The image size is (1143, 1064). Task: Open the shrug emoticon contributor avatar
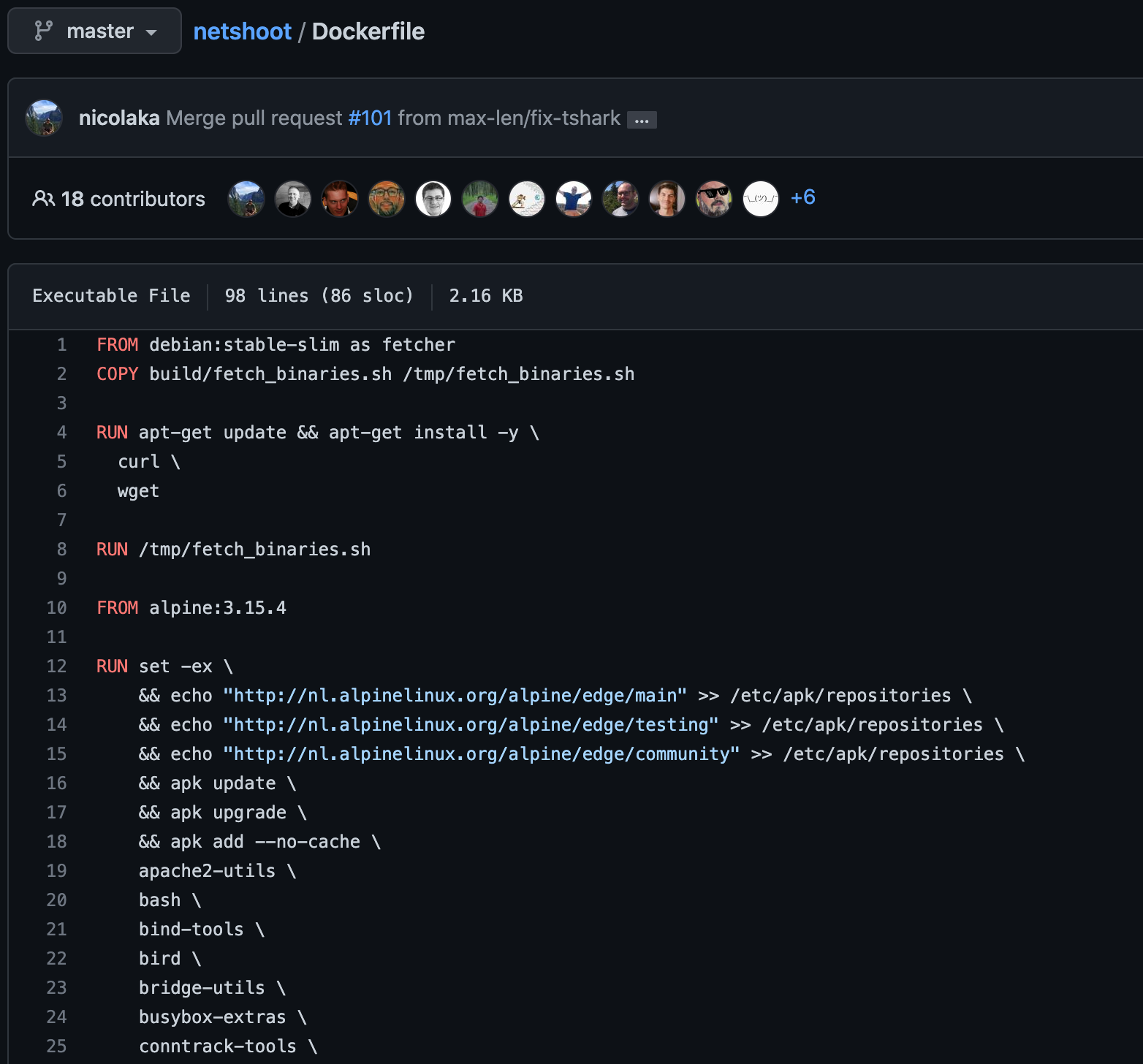(x=761, y=199)
